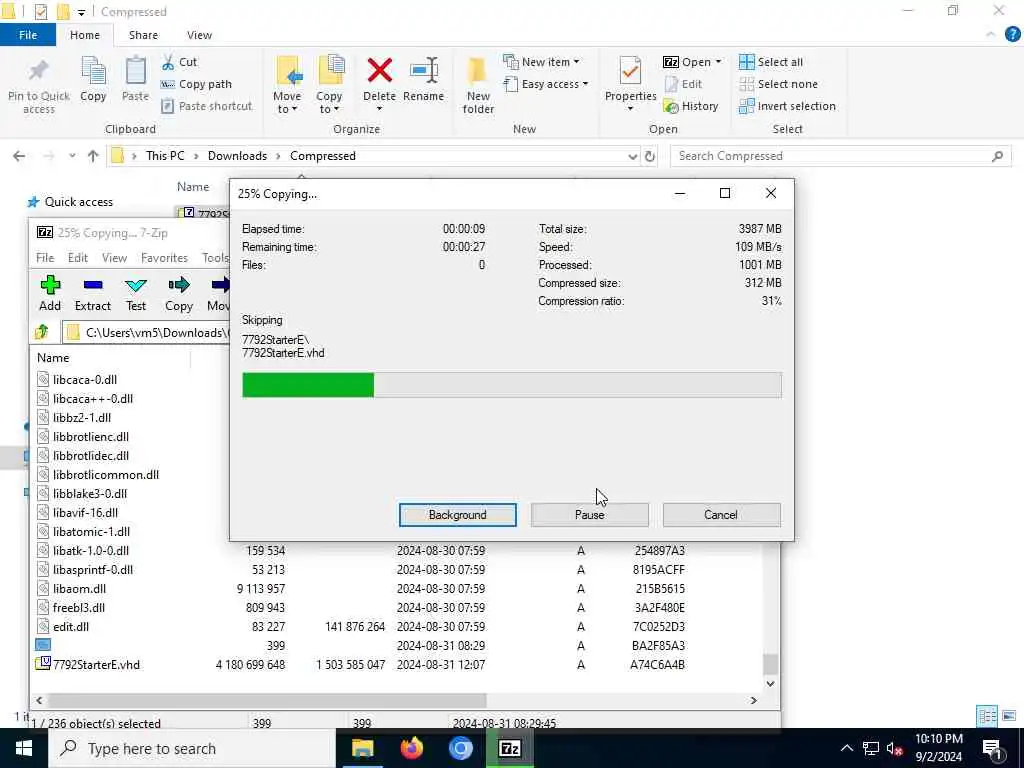Open the 7-Zip Edit menu
This screenshot has width=1024, height=768.
pos(78,258)
